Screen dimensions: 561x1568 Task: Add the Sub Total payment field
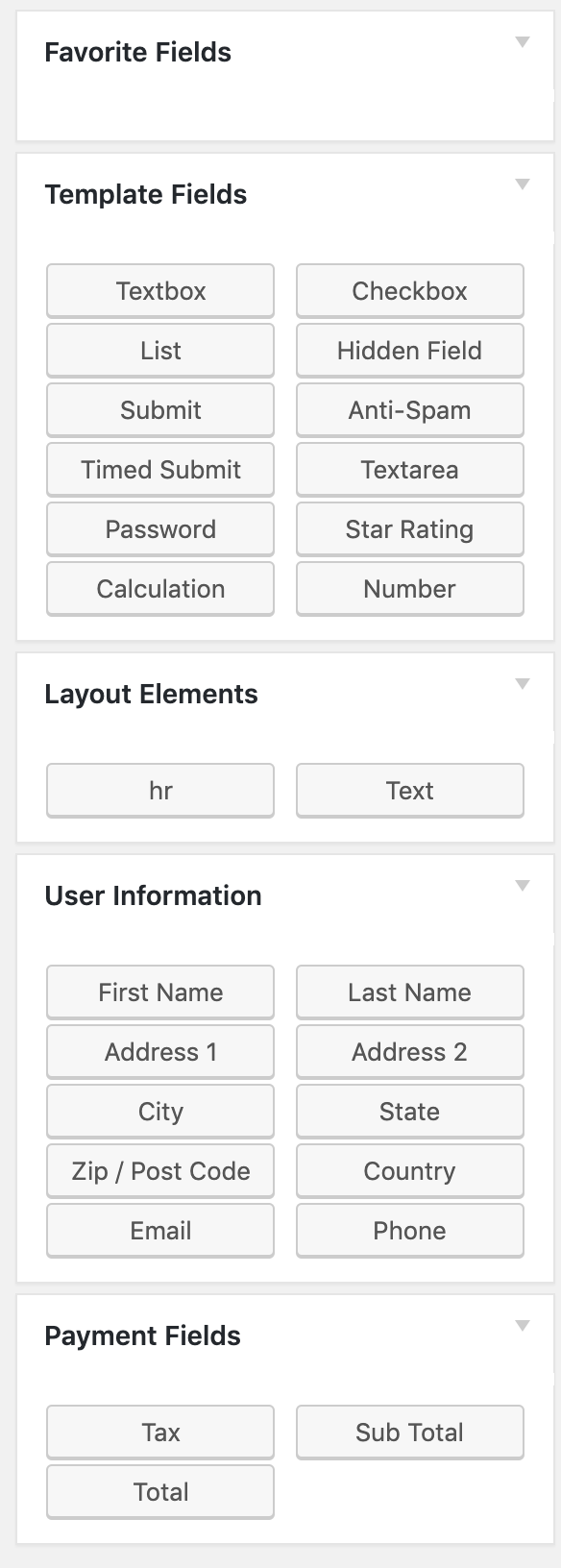[410, 1433]
